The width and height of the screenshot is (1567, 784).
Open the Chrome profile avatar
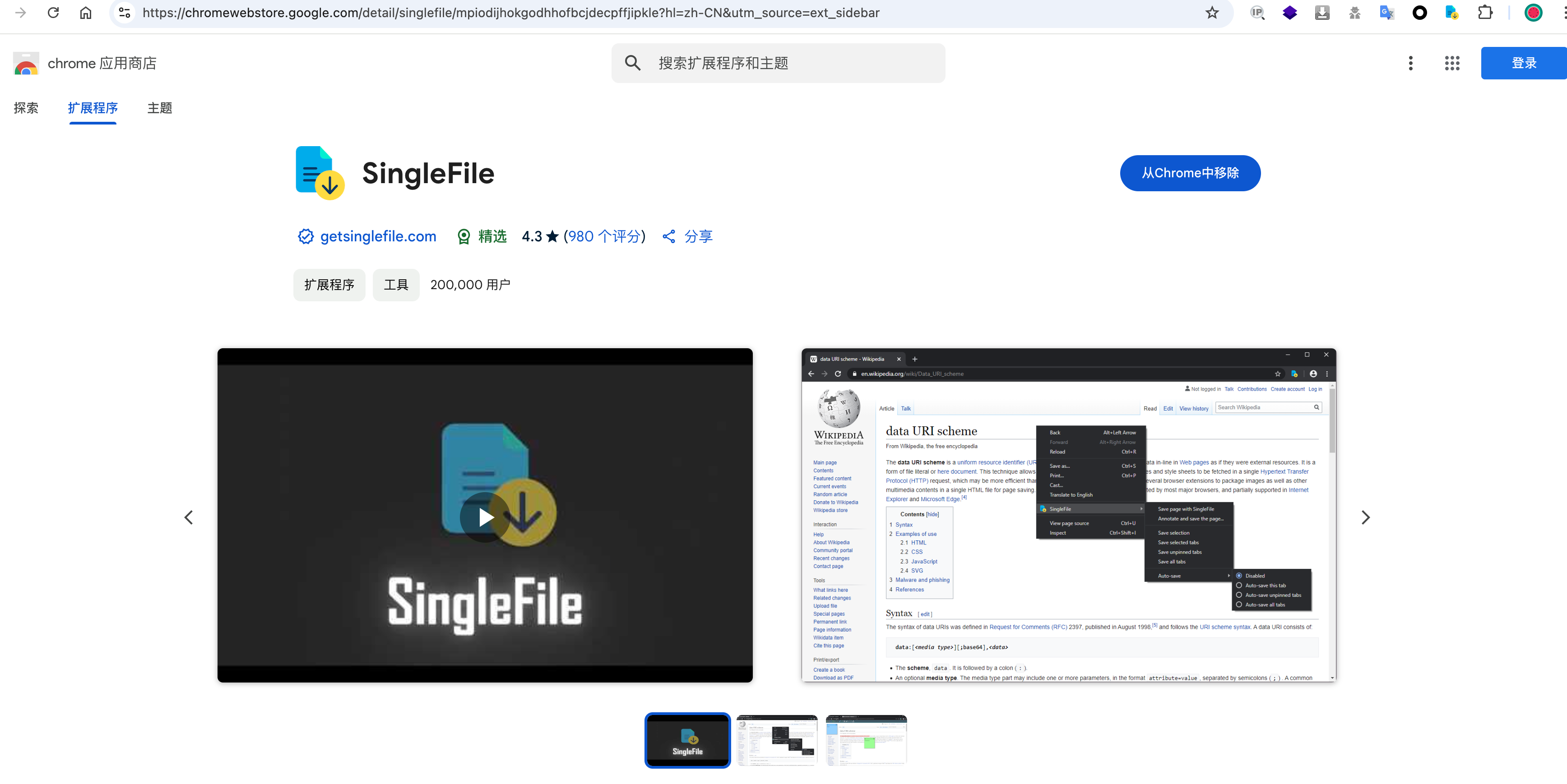(1534, 13)
